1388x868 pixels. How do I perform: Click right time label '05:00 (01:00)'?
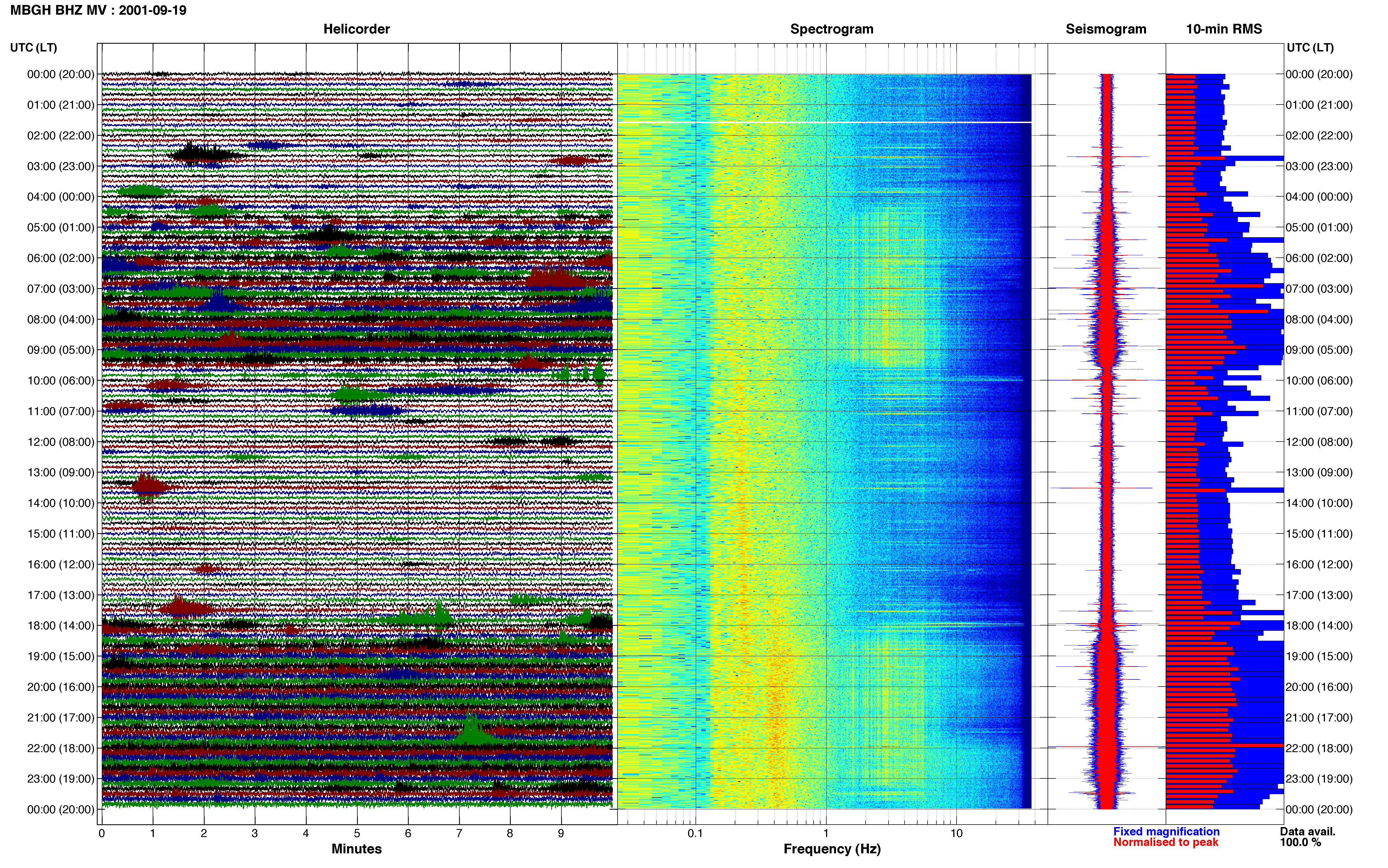(1319, 227)
